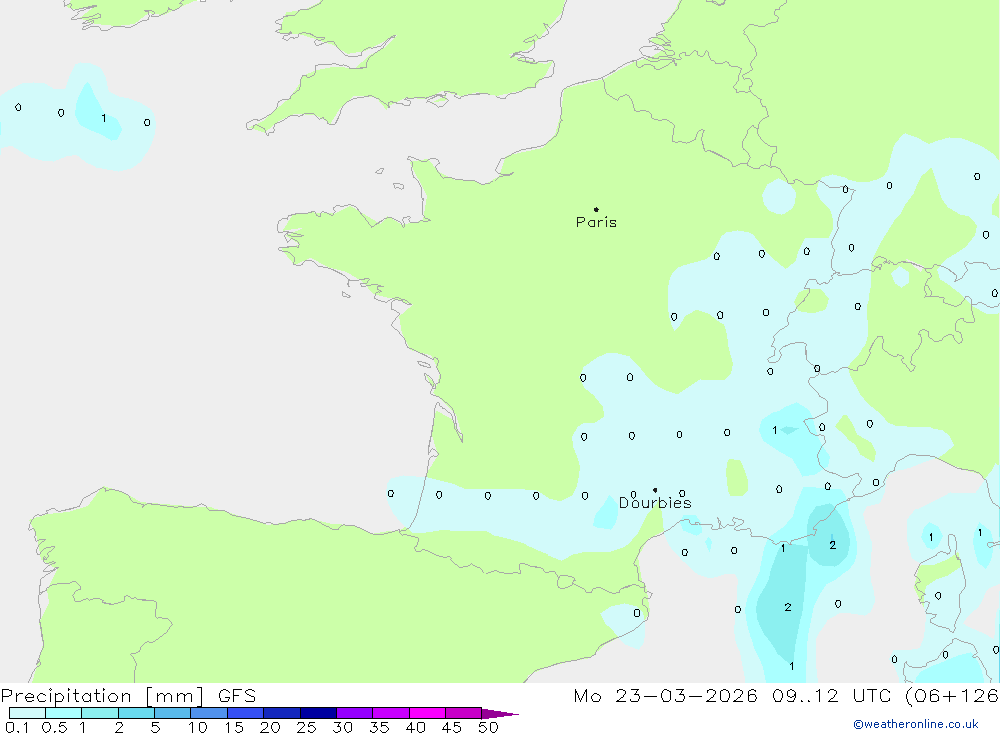1000x733 pixels.
Task: Click the black dot marking Dourbies
Action: 655,490
